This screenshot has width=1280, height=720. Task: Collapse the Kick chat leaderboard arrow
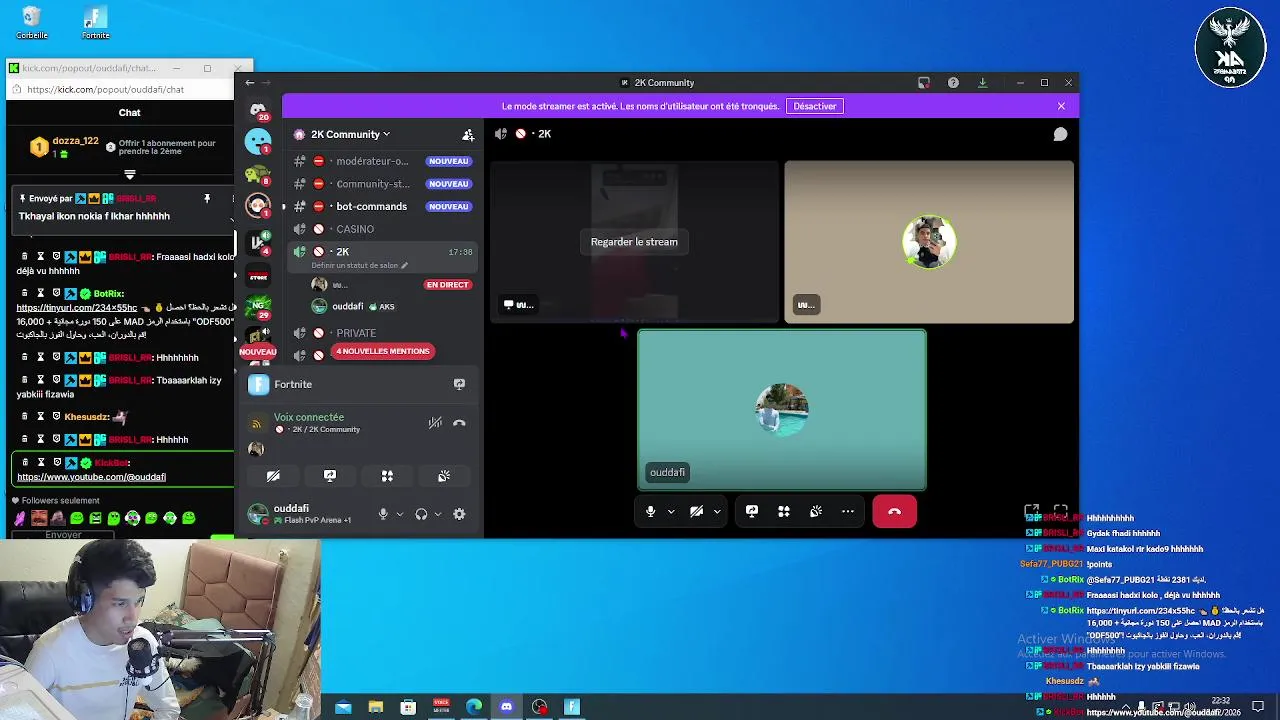click(x=130, y=174)
